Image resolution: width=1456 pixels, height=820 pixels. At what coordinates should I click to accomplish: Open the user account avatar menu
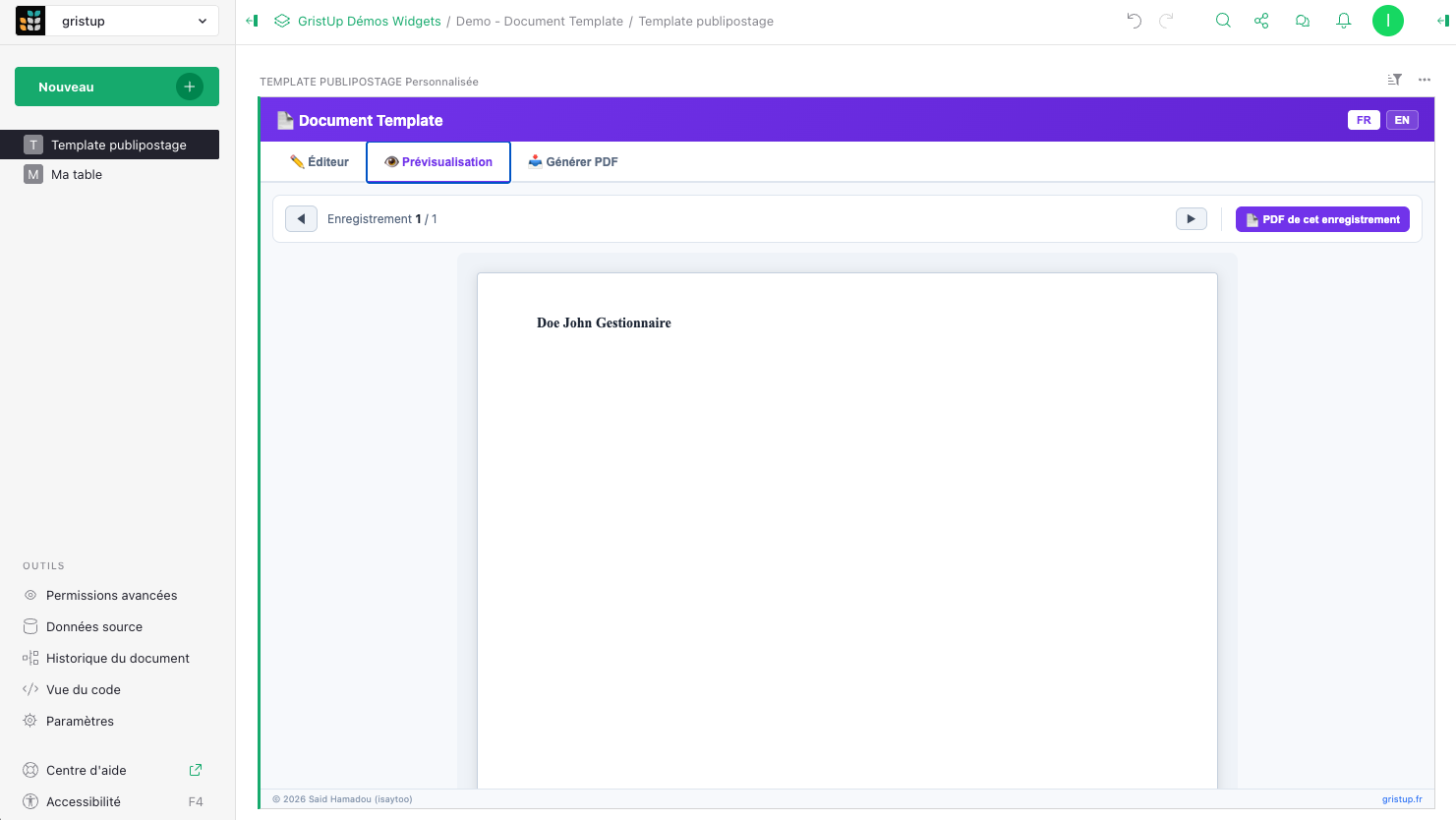pyautogui.click(x=1387, y=21)
